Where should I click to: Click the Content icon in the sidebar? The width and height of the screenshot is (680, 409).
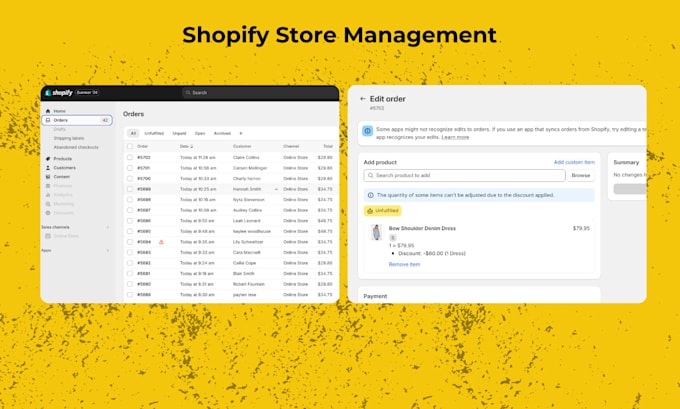tap(48, 177)
